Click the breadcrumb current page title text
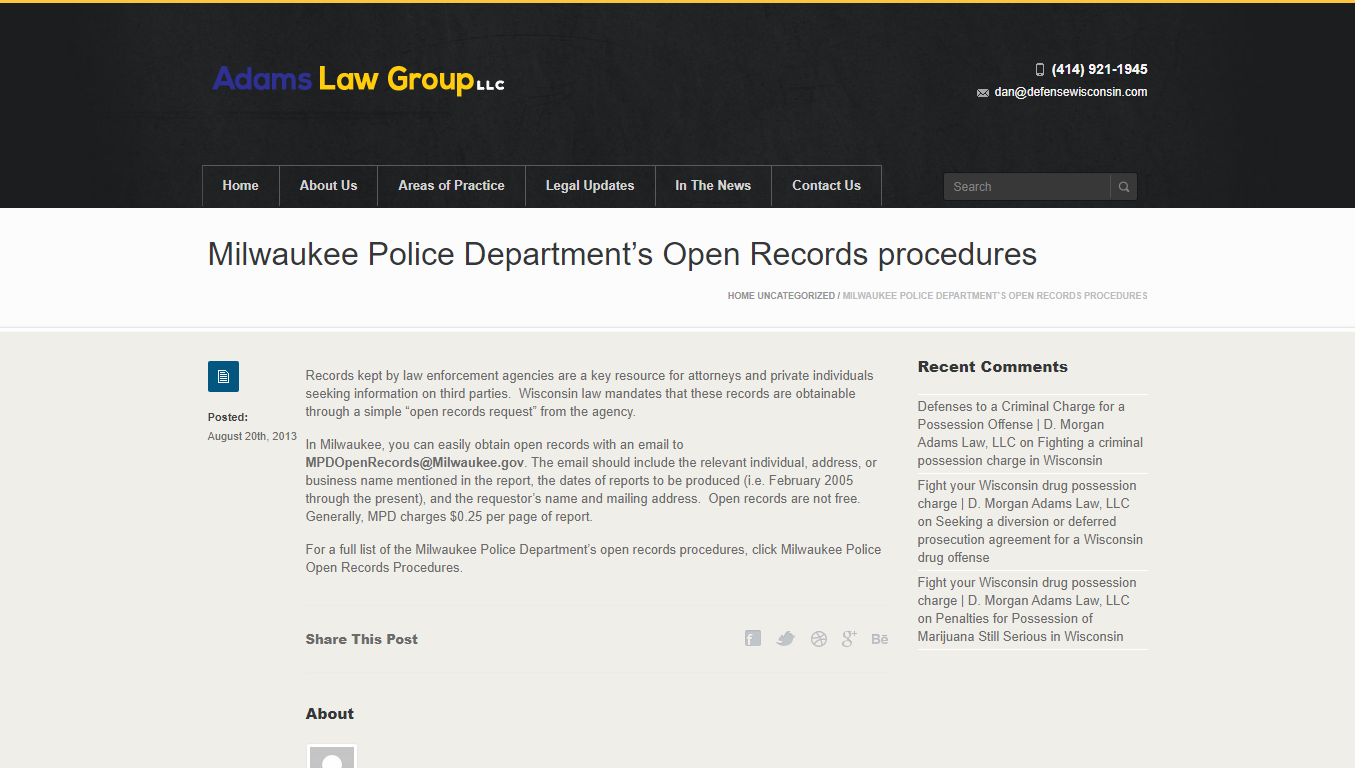This screenshot has width=1366, height=768. 995,296
